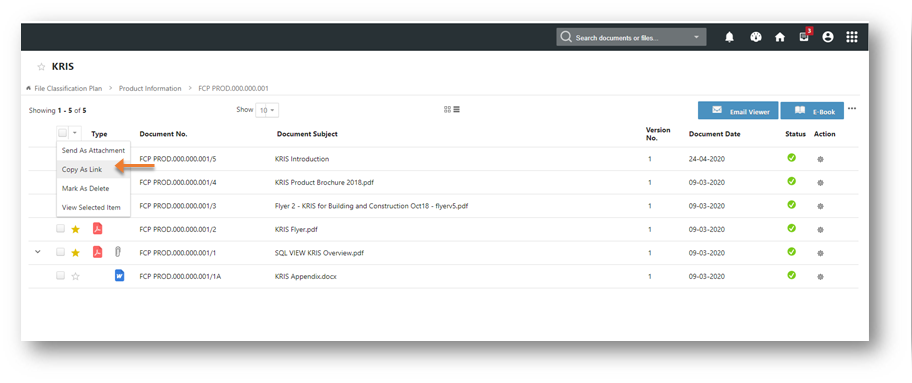The width and height of the screenshot is (912, 383).
Task: Expand the search box dropdown arrow
Action: coord(697,37)
